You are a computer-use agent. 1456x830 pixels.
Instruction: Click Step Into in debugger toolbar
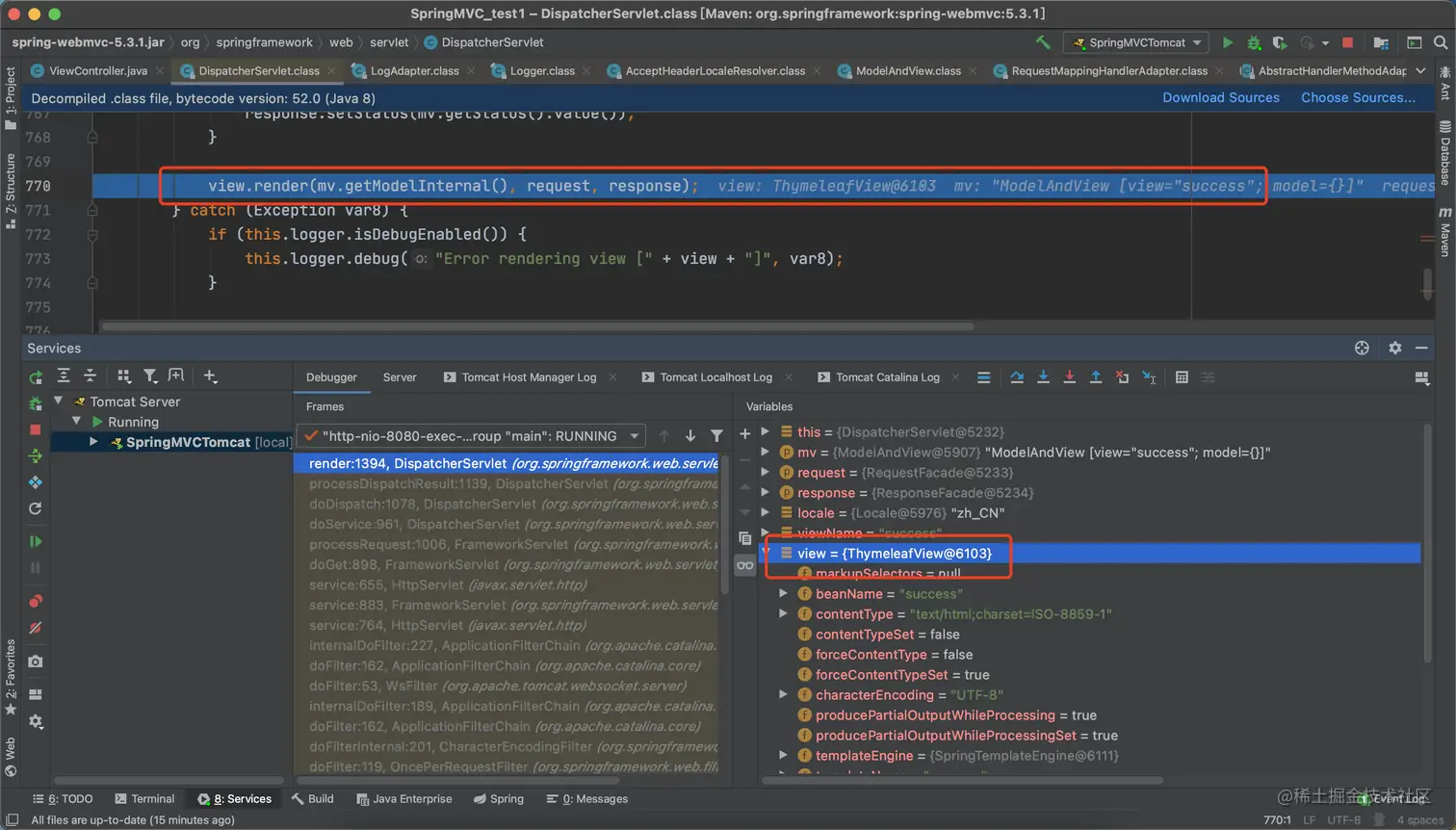tap(1043, 377)
